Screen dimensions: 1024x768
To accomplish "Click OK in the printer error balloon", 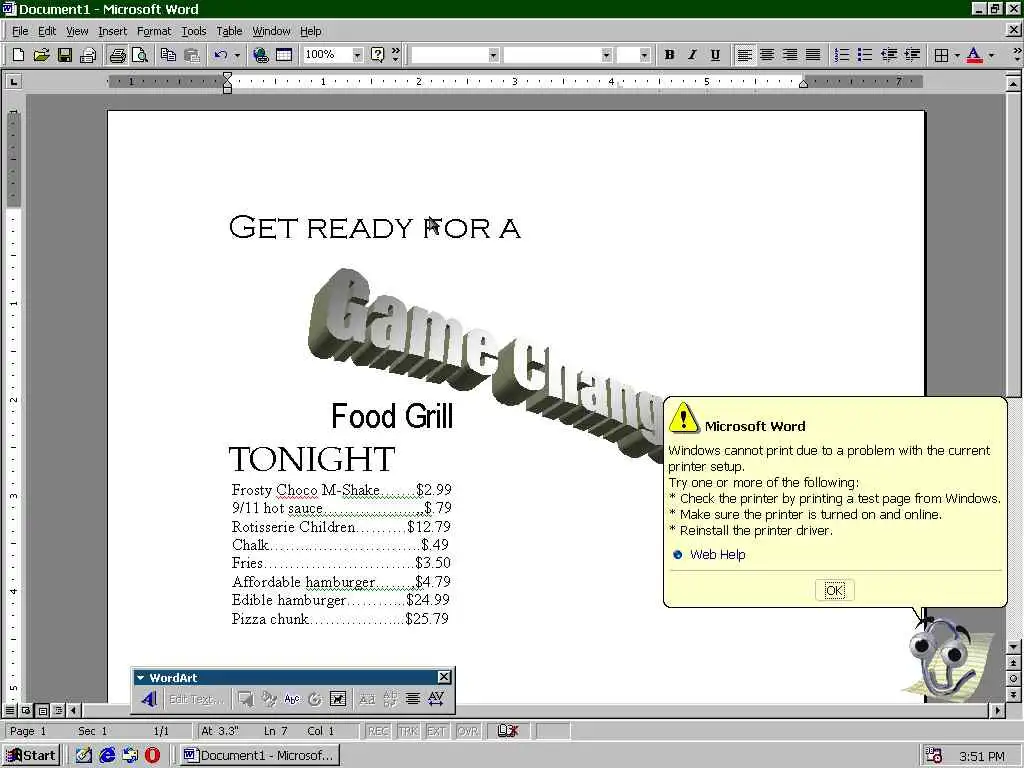I will point(834,590).
